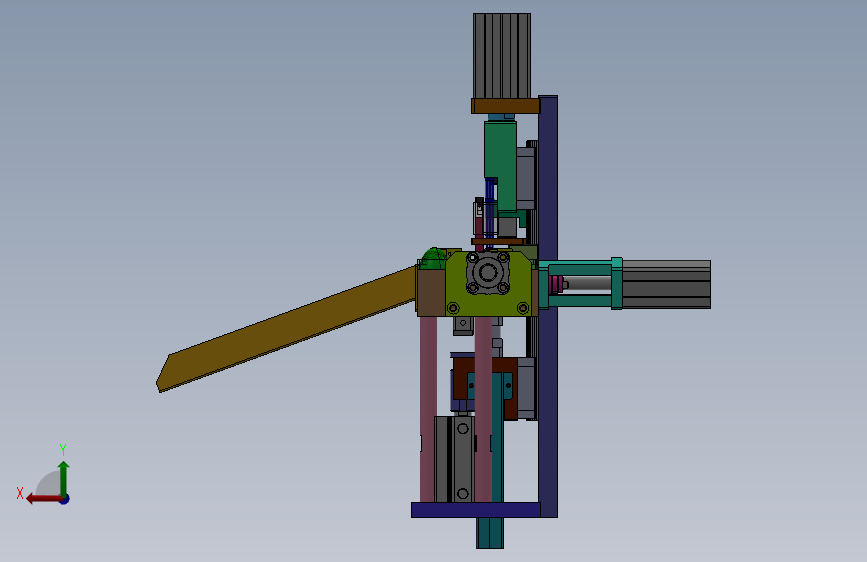Select the horizontal ribbed gray cylinder on the right

pos(666,284)
